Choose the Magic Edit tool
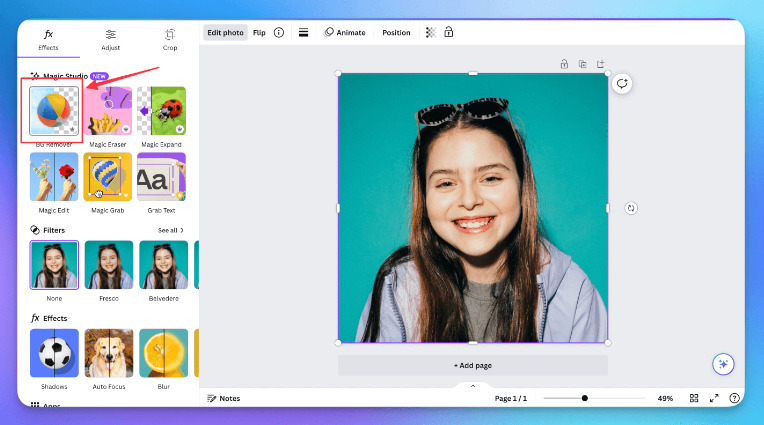764x425 pixels. [54, 177]
